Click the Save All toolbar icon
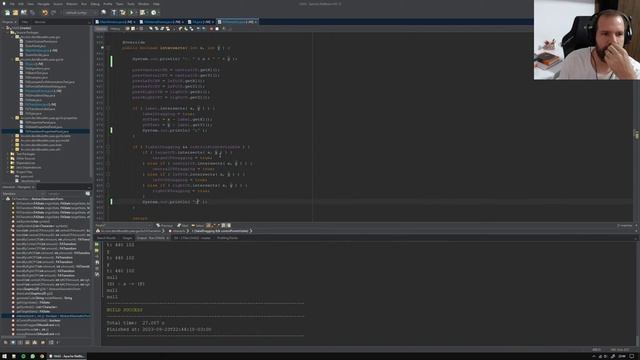This screenshot has width=640, height=360. [32, 13]
